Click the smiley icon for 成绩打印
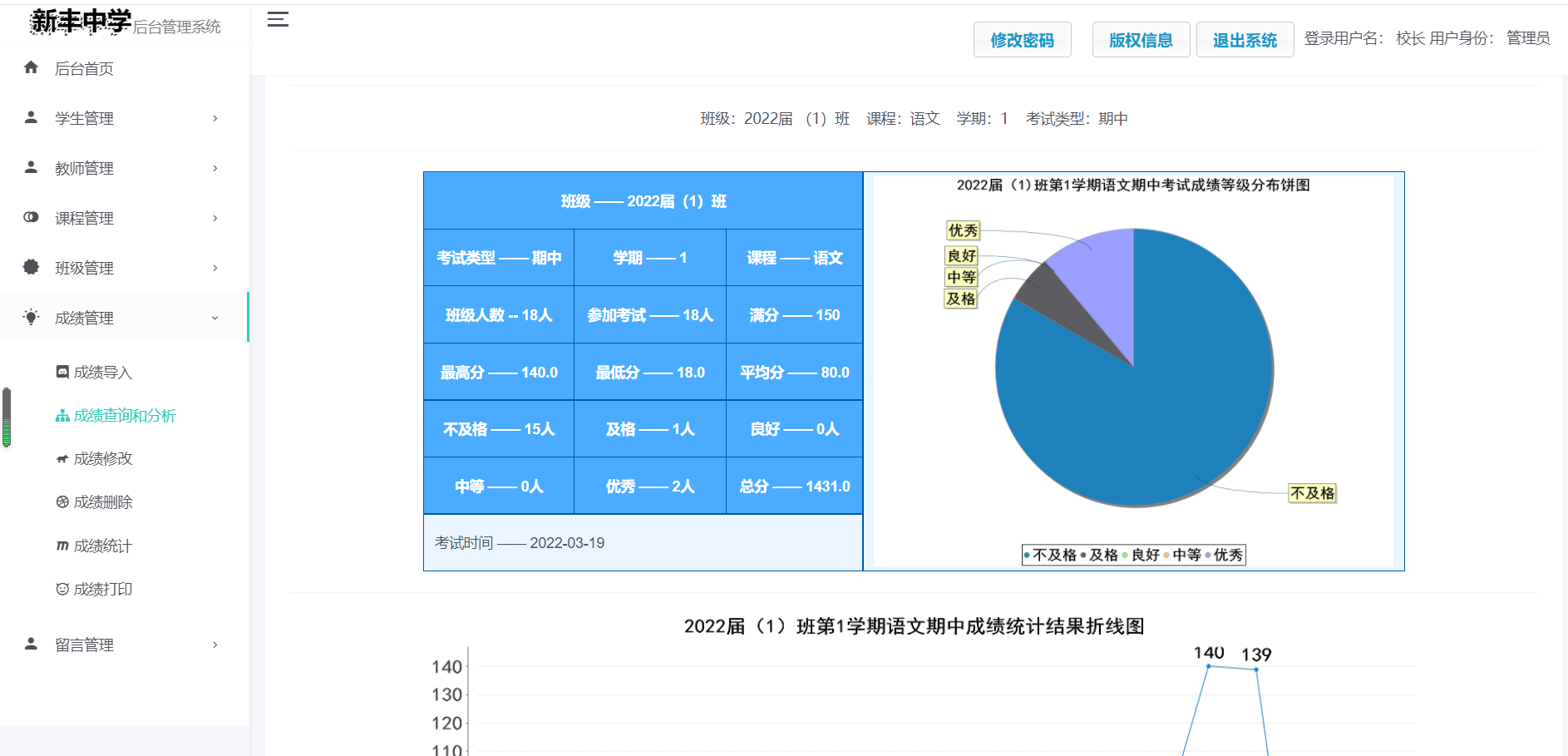The width and height of the screenshot is (1568, 756). click(62, 589)
